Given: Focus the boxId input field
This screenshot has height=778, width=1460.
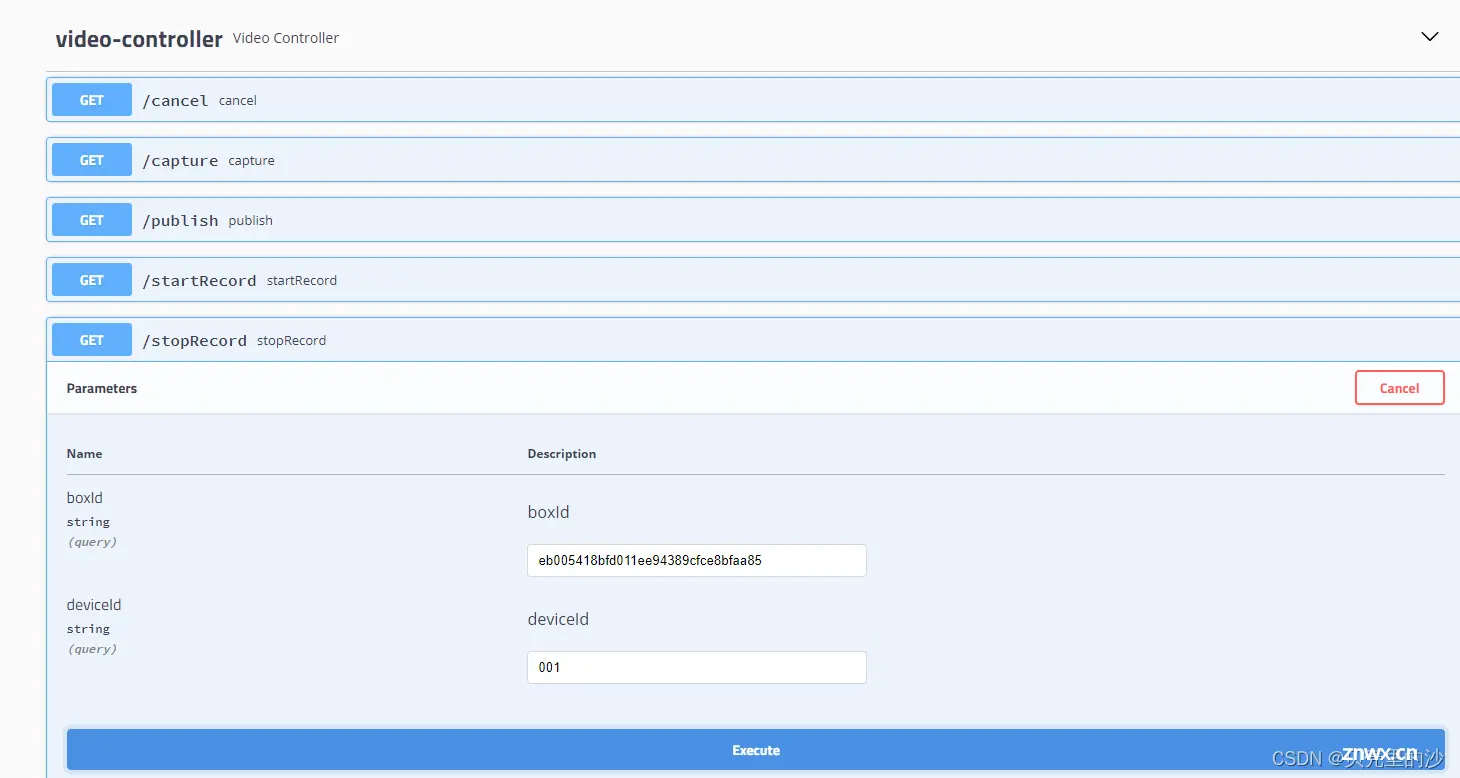Looking at the screenshot, I should pos(697,560).
